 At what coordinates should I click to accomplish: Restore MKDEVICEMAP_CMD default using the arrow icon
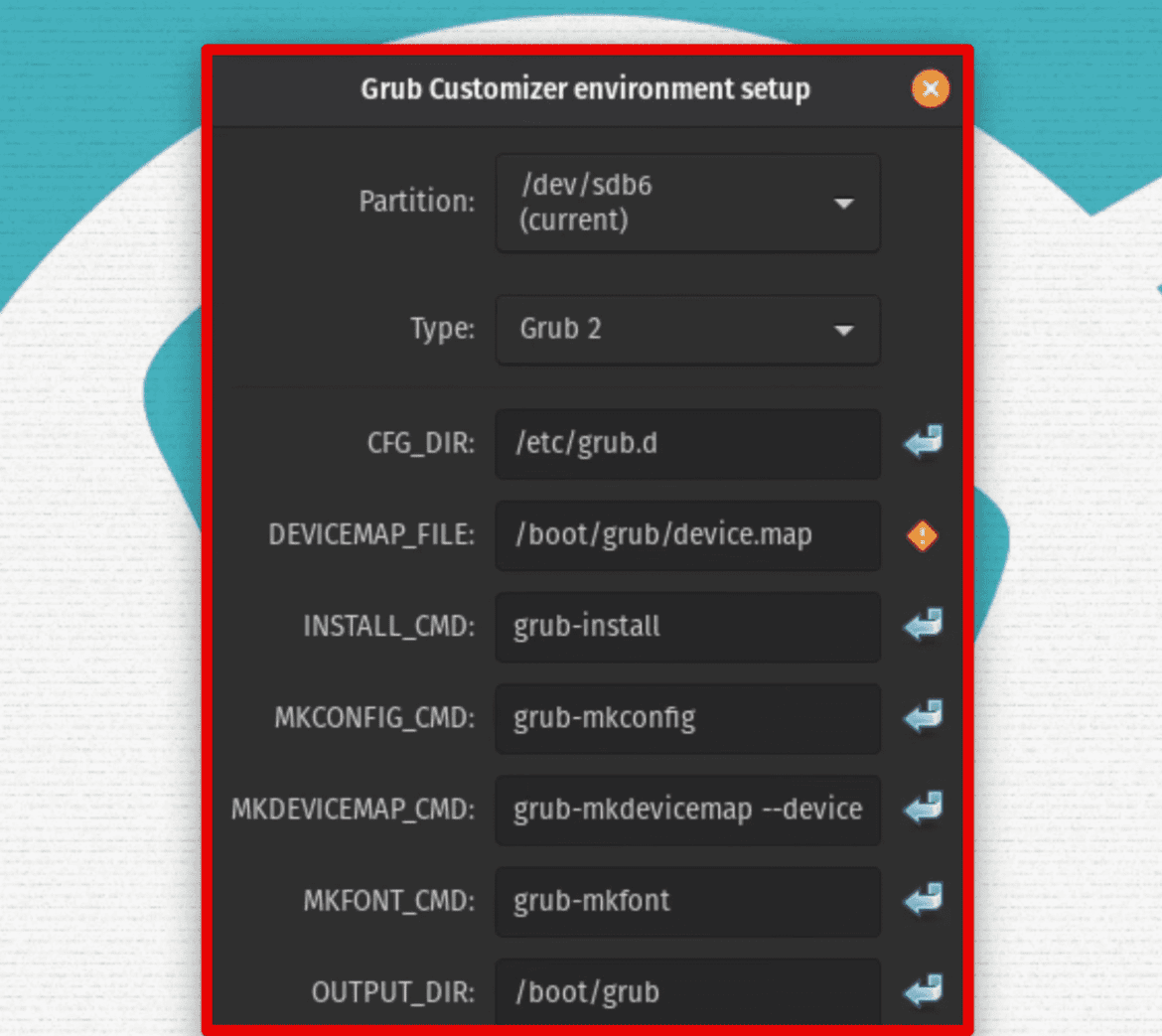pos(922,810)
